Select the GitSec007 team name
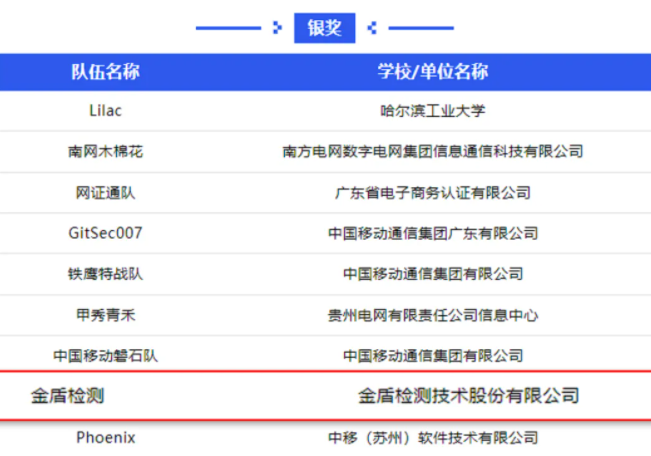 [105, 233]
